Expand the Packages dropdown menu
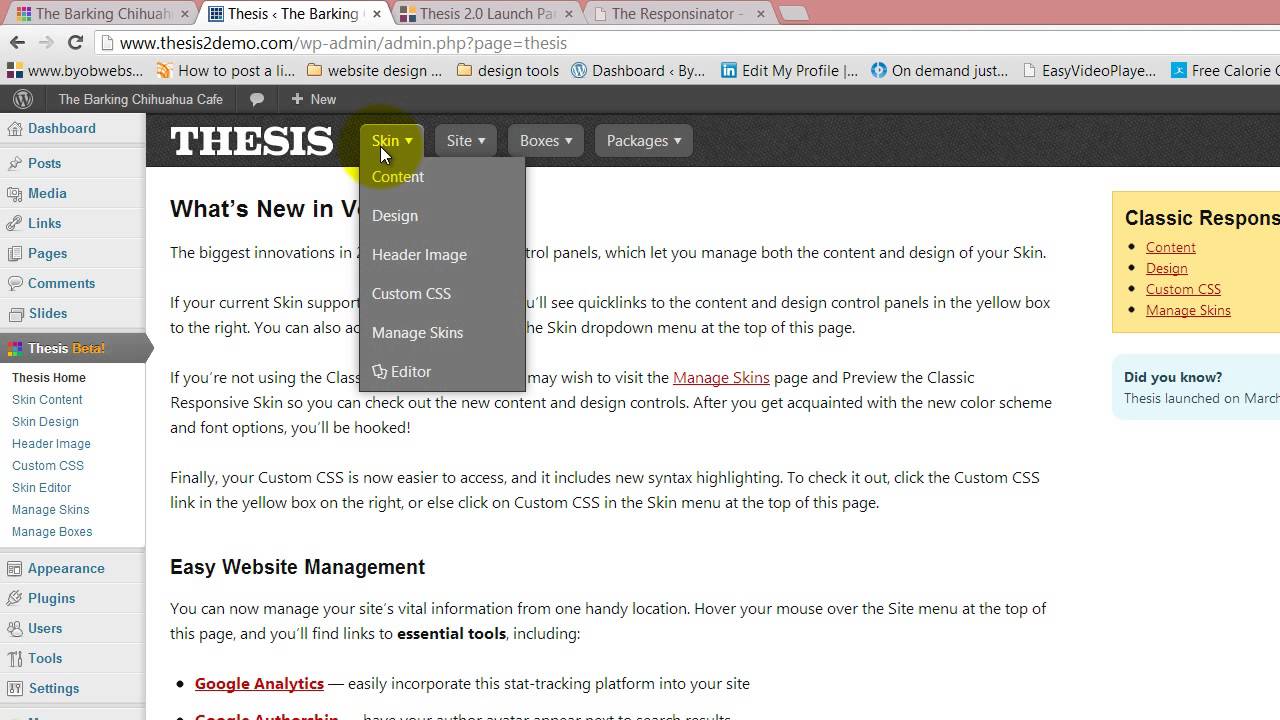The image size is (1280, 720). coord(644,140)
